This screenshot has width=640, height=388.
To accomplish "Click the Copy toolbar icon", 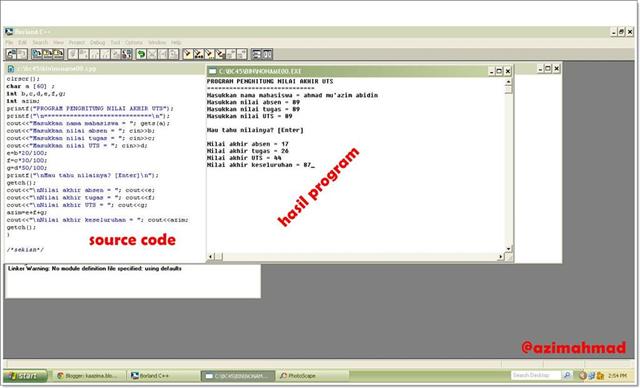I will click(162, 54).
